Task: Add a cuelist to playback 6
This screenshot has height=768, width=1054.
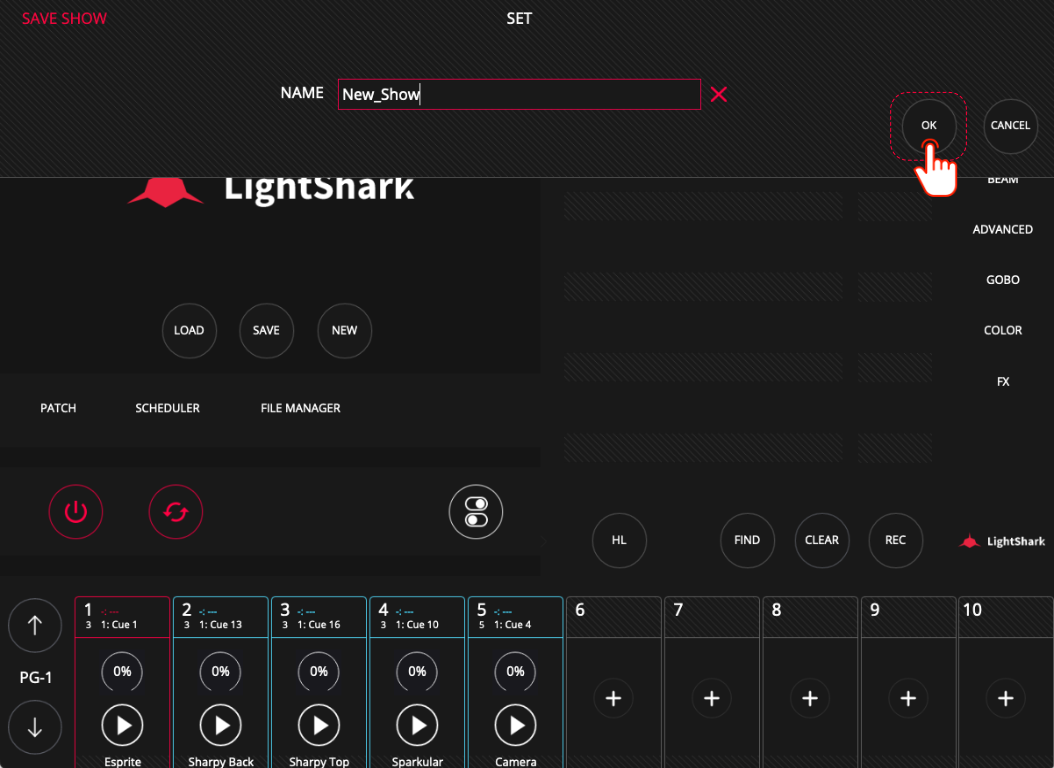Action: [613, 699]
